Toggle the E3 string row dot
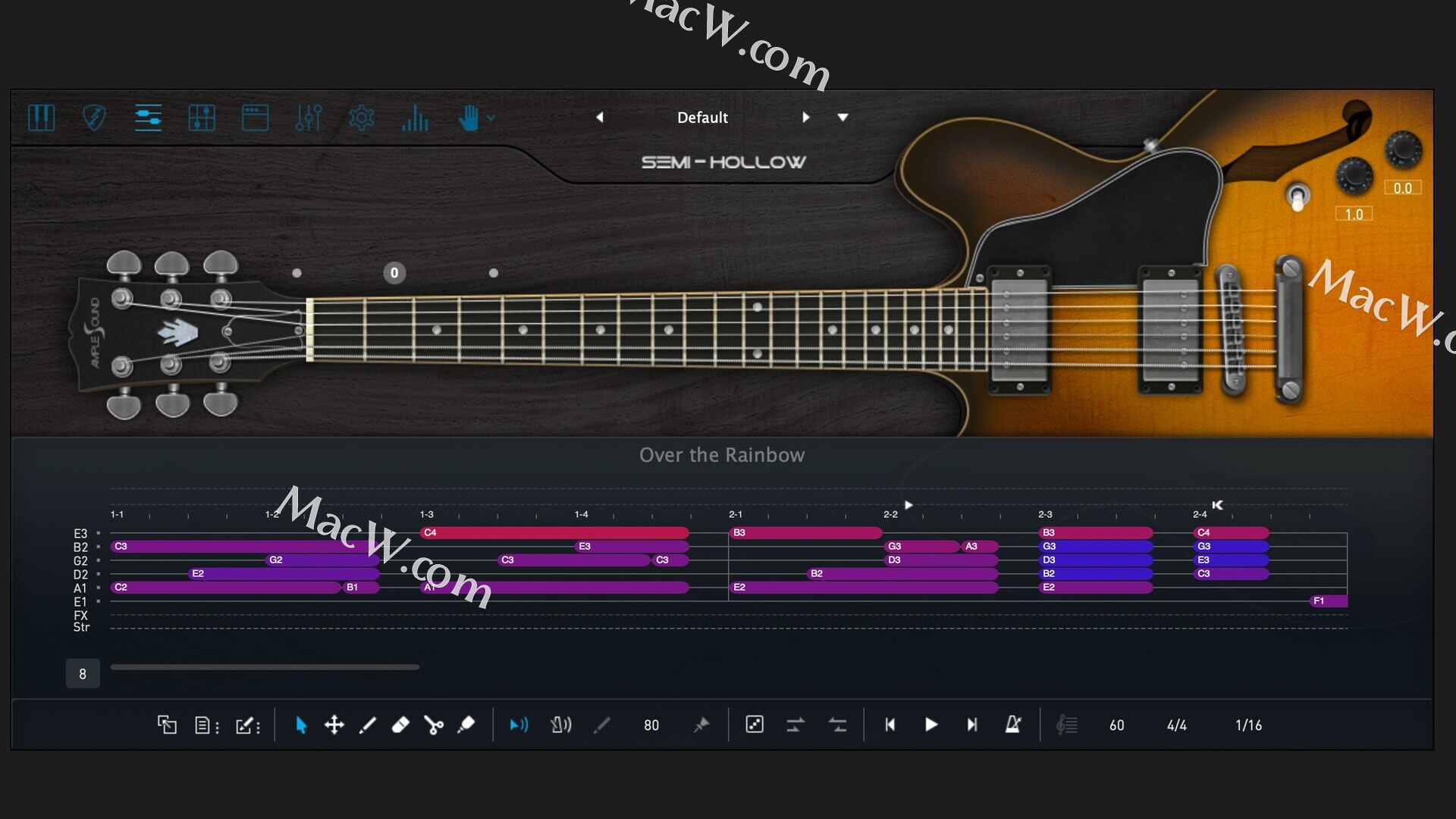1456x819 pixels. click(x=99, y=534)
